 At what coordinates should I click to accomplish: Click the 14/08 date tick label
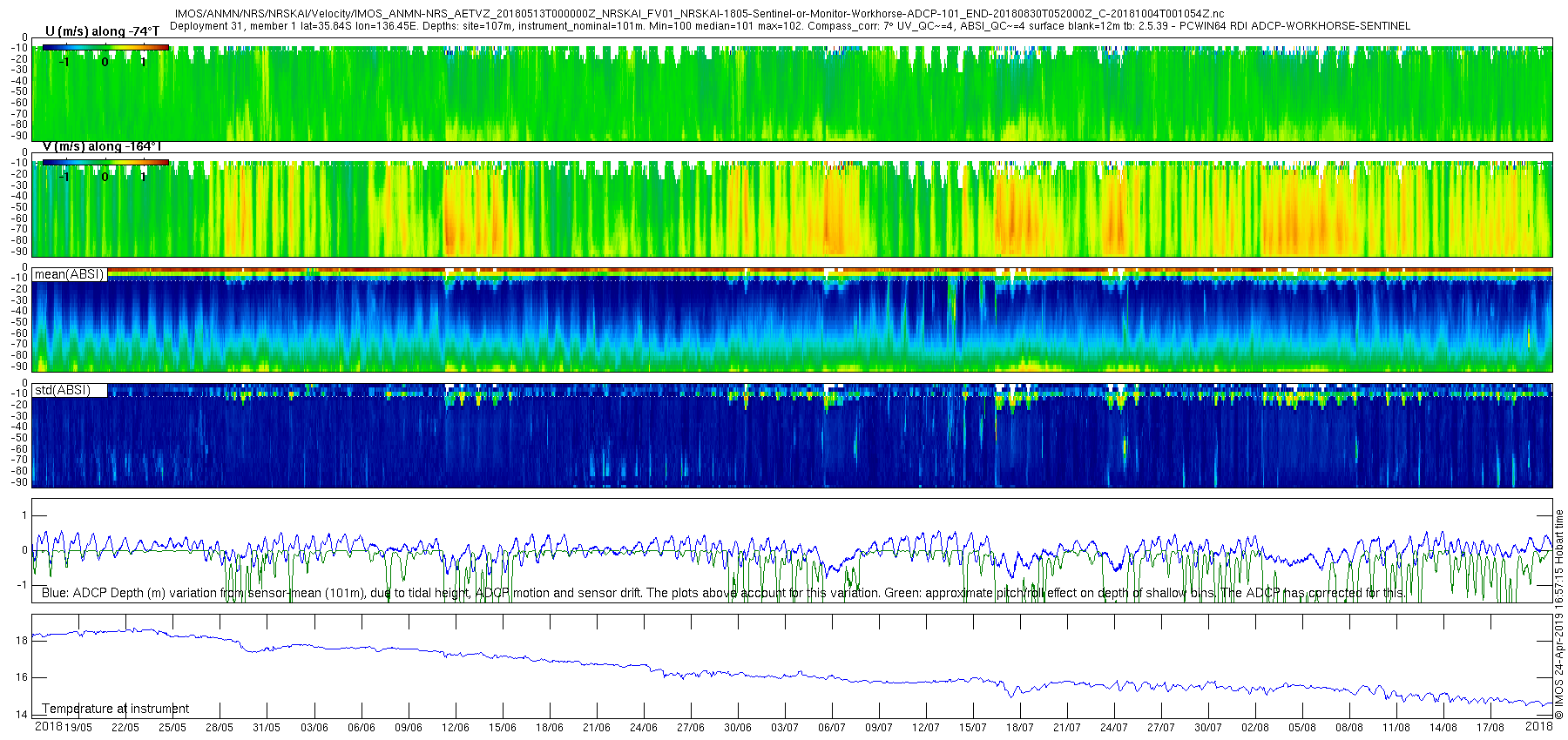tap(1443, 727)
